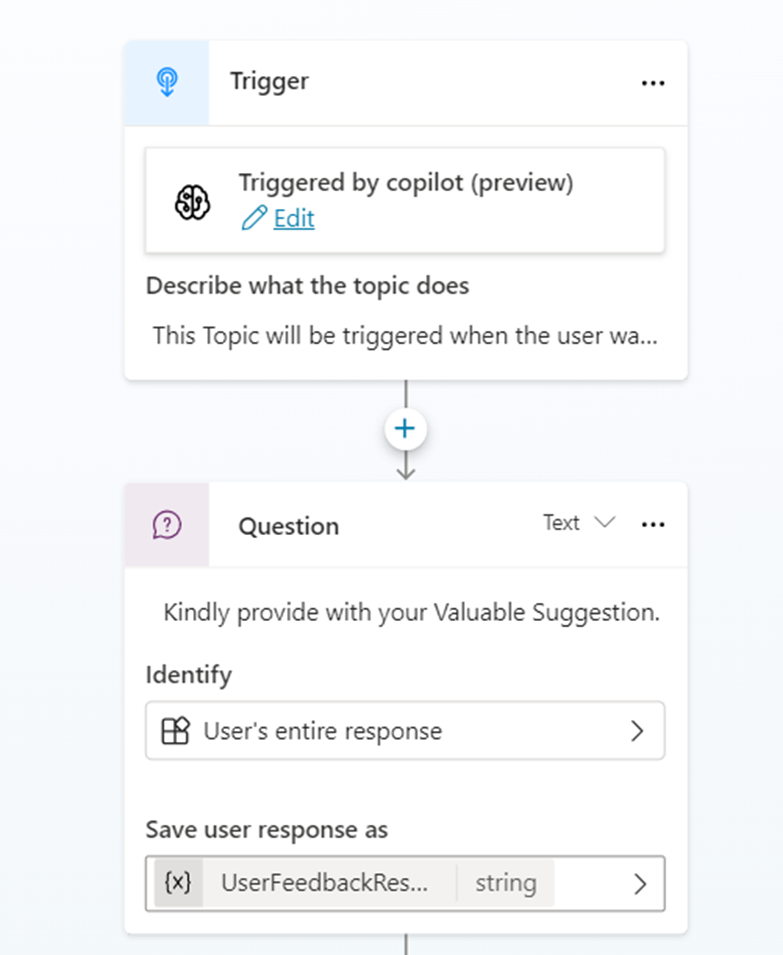Select the UserFeedbackRes... variable name
Screen dimensions: 783x955
coord(325,883)
